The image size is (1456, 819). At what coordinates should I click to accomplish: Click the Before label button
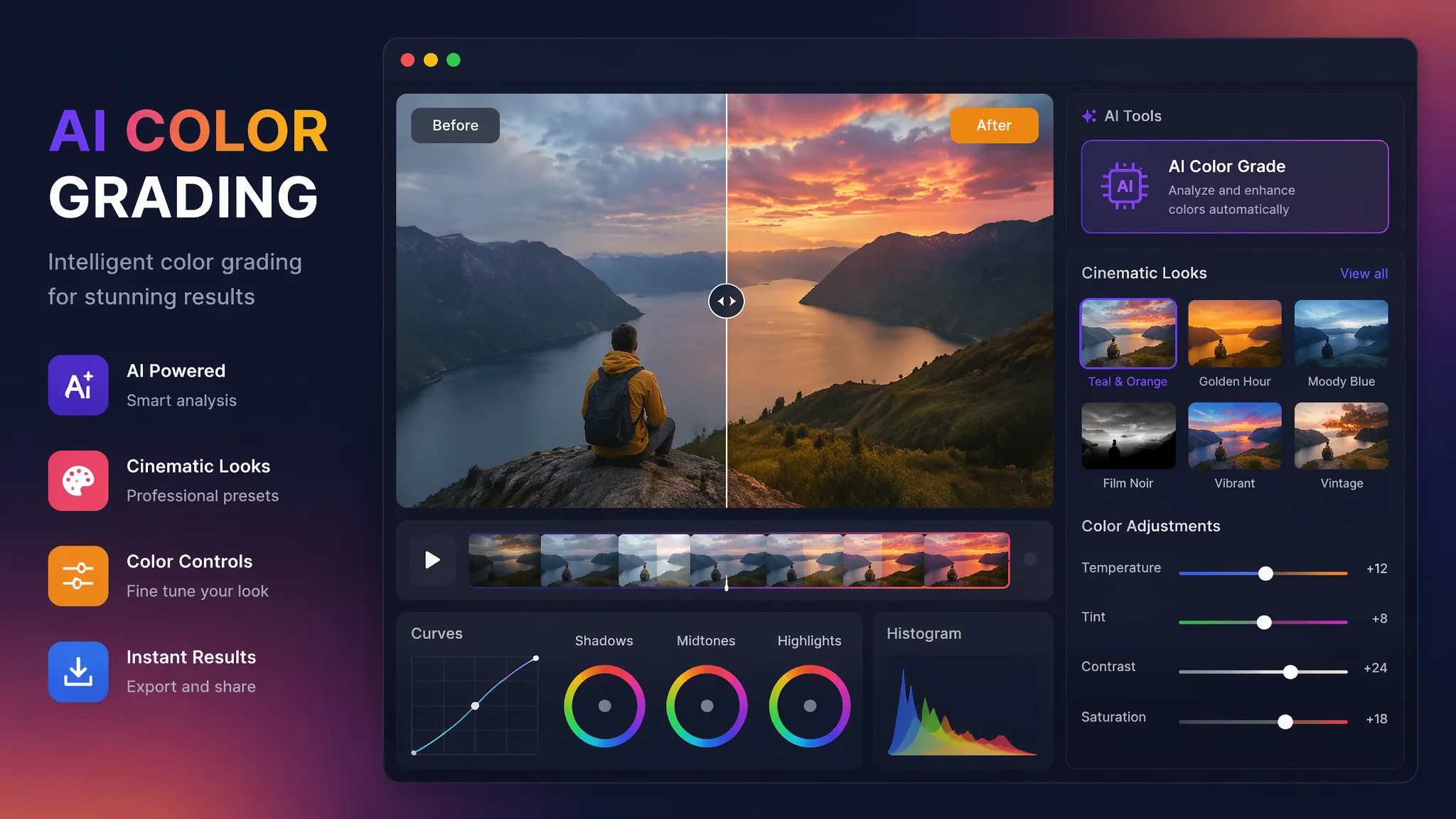[x=455, y=125]
